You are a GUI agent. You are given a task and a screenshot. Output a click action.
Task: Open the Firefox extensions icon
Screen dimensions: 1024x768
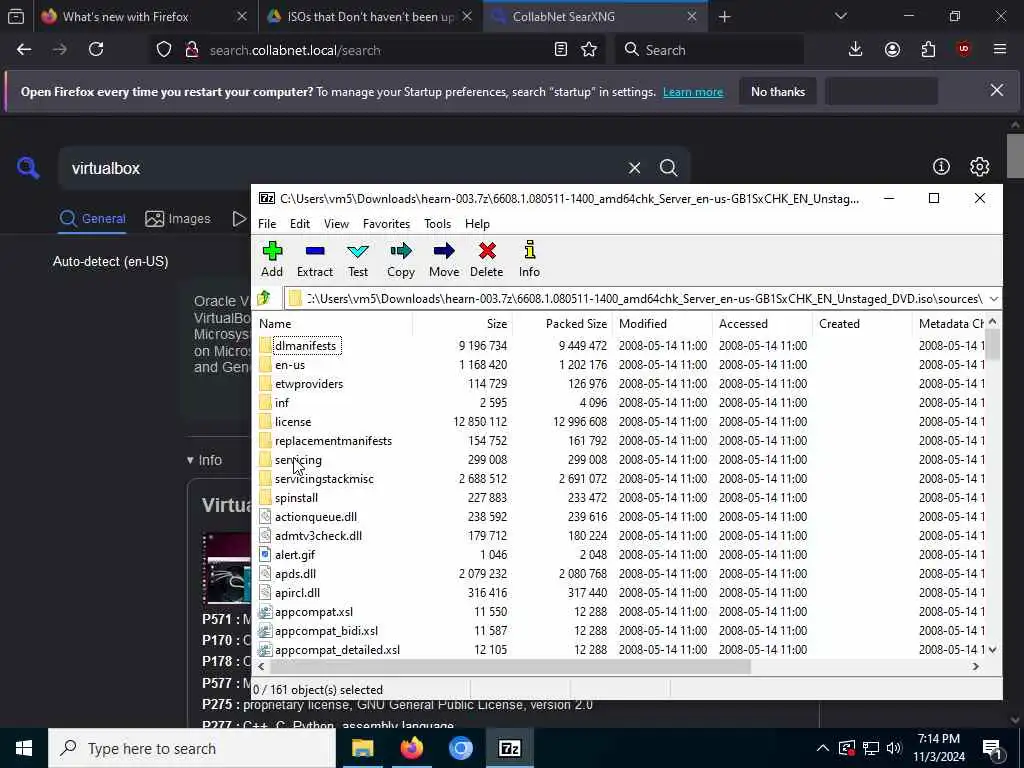928,50
